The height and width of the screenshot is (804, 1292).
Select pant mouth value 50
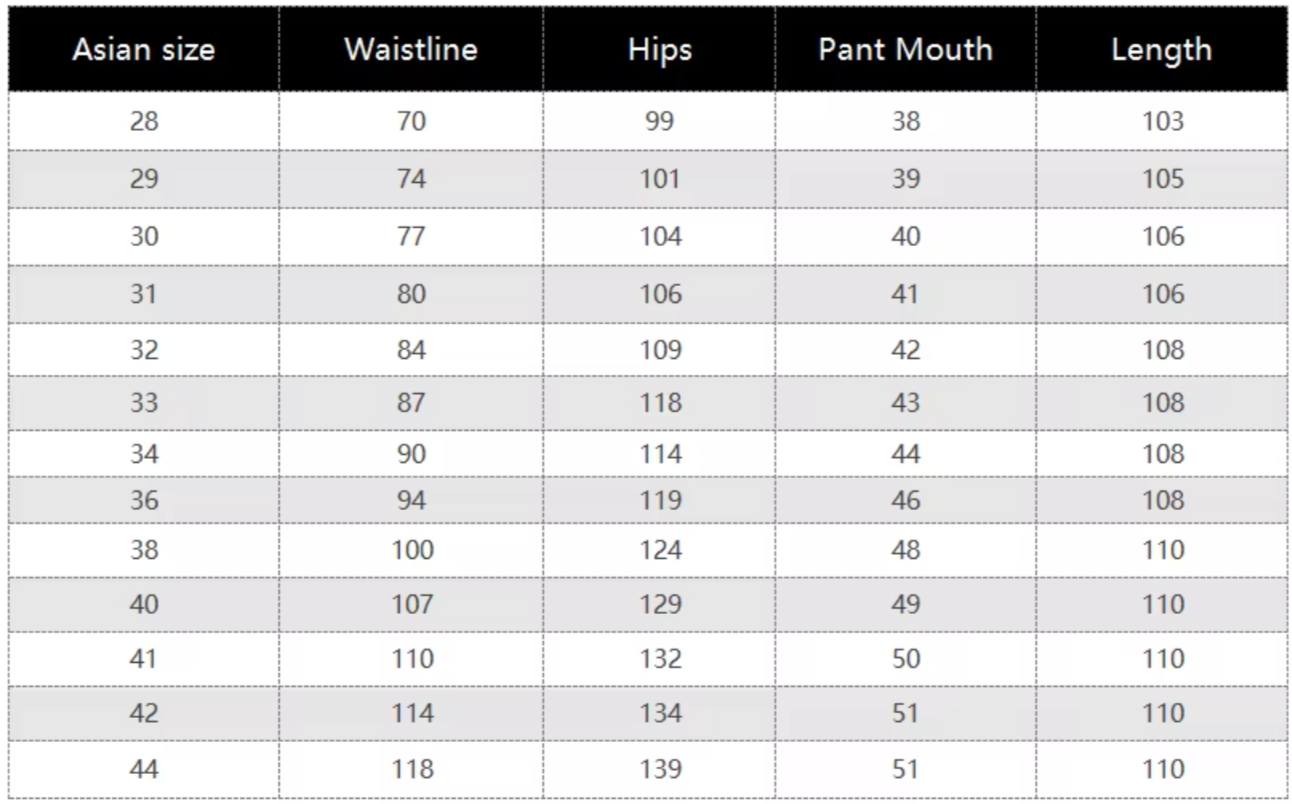(x=905, y=659)
